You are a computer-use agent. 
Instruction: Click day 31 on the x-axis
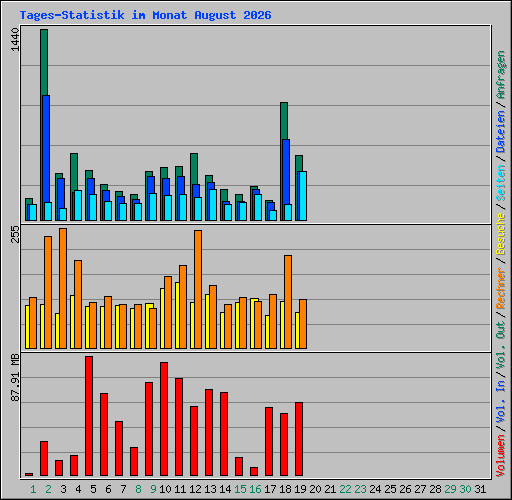coord(480,489)
